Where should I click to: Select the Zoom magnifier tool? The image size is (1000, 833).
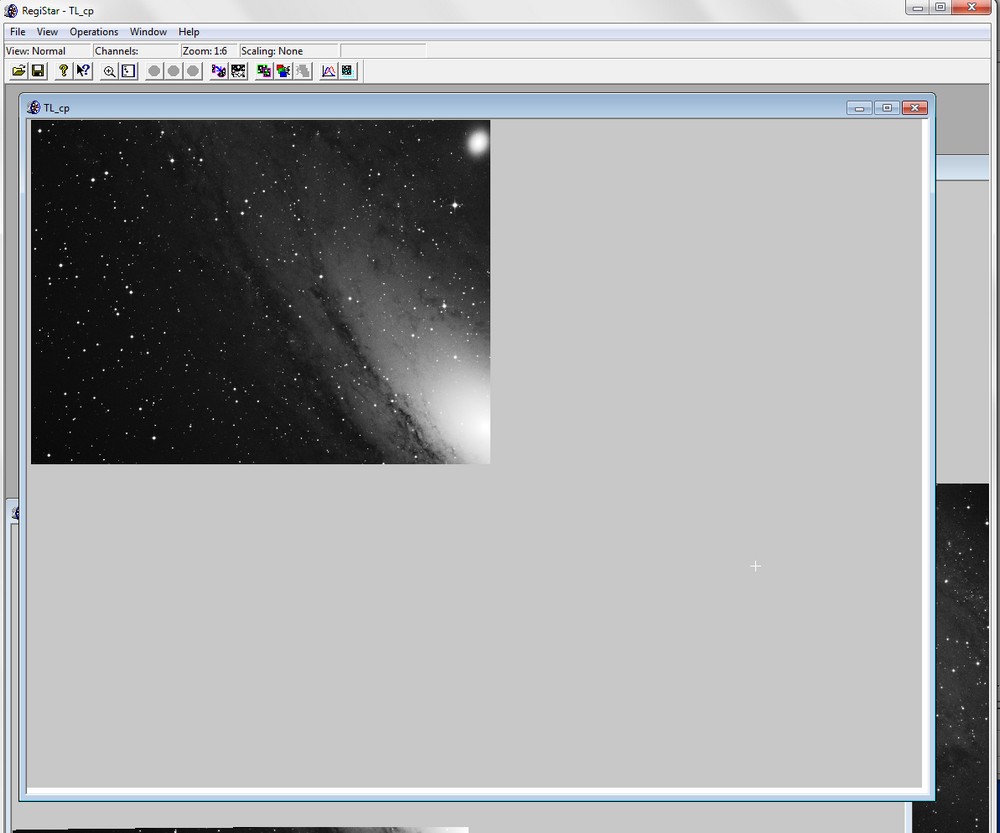[x=109, y=71]
